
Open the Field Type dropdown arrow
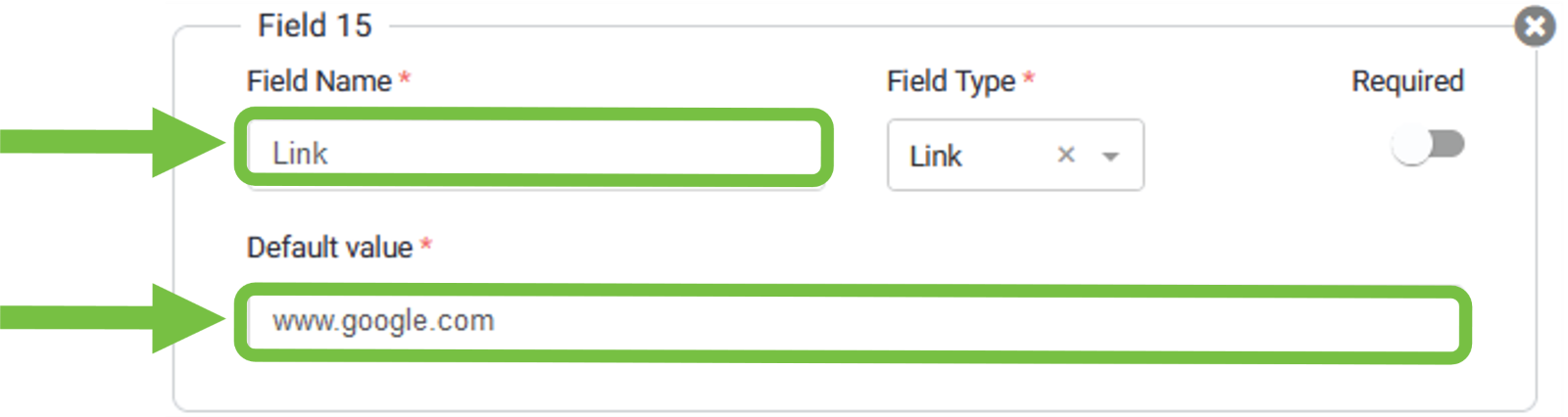click(1110, 156)
